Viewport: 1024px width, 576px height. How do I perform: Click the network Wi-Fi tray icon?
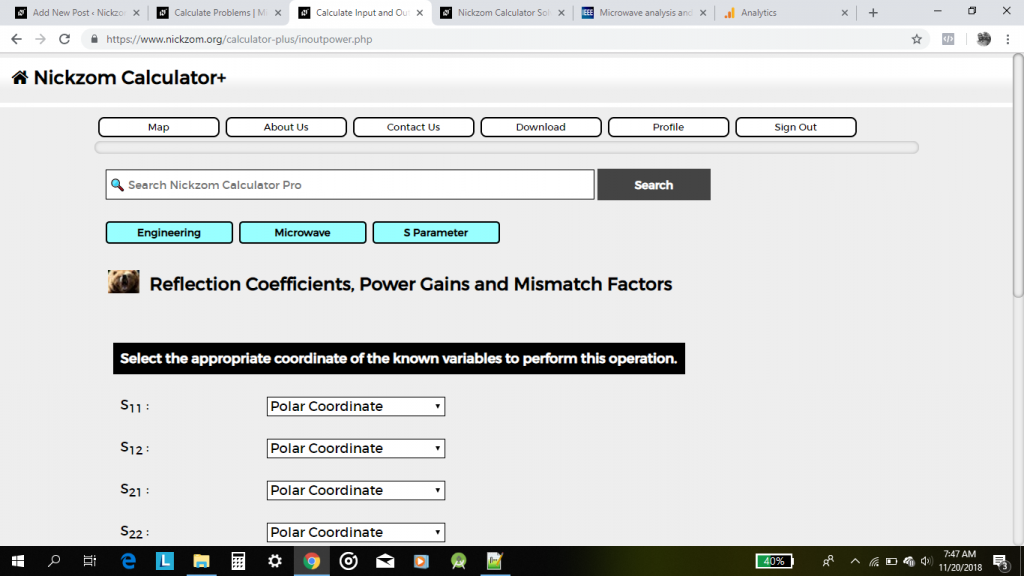(874, 561)
